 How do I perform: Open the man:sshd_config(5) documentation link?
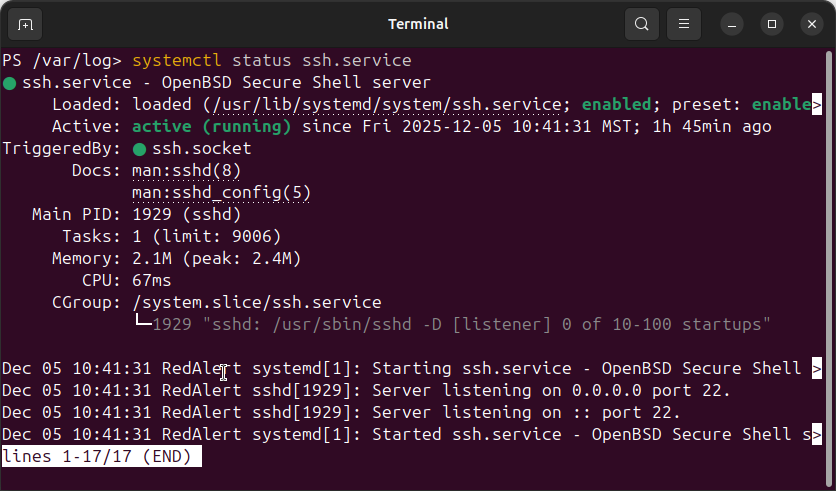tap(221, 192)
